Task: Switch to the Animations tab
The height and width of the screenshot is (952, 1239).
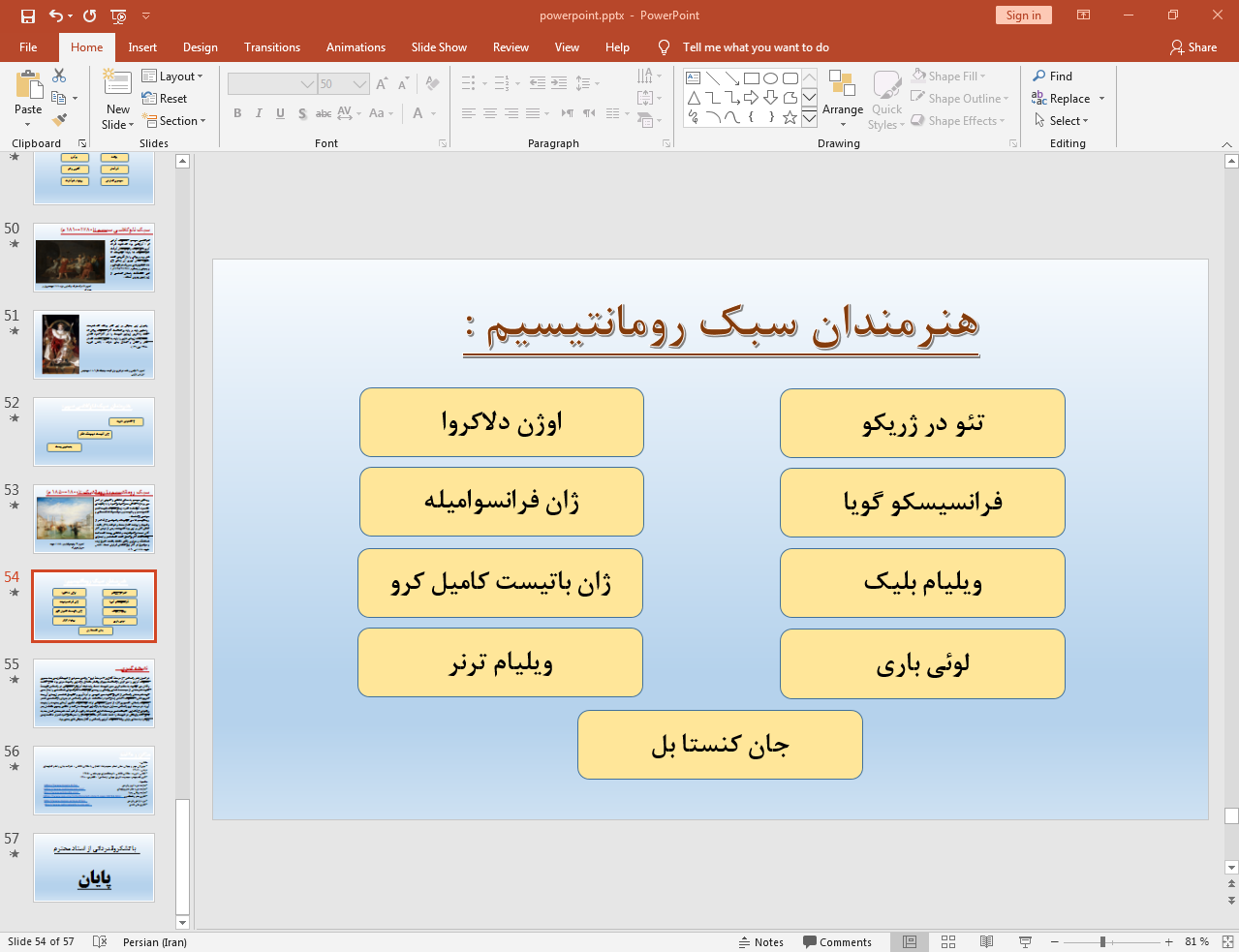Action: tap(356, 47)
